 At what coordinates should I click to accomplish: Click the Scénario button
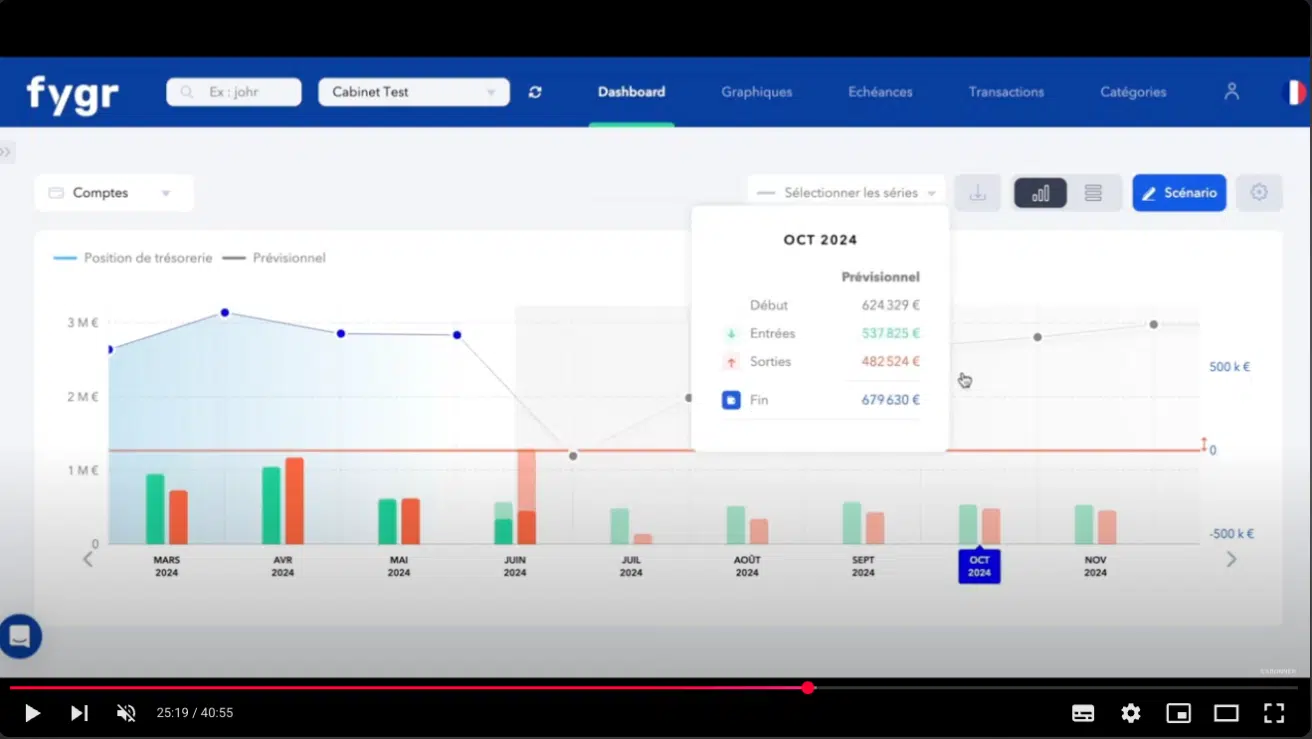tap(1179, 193)
